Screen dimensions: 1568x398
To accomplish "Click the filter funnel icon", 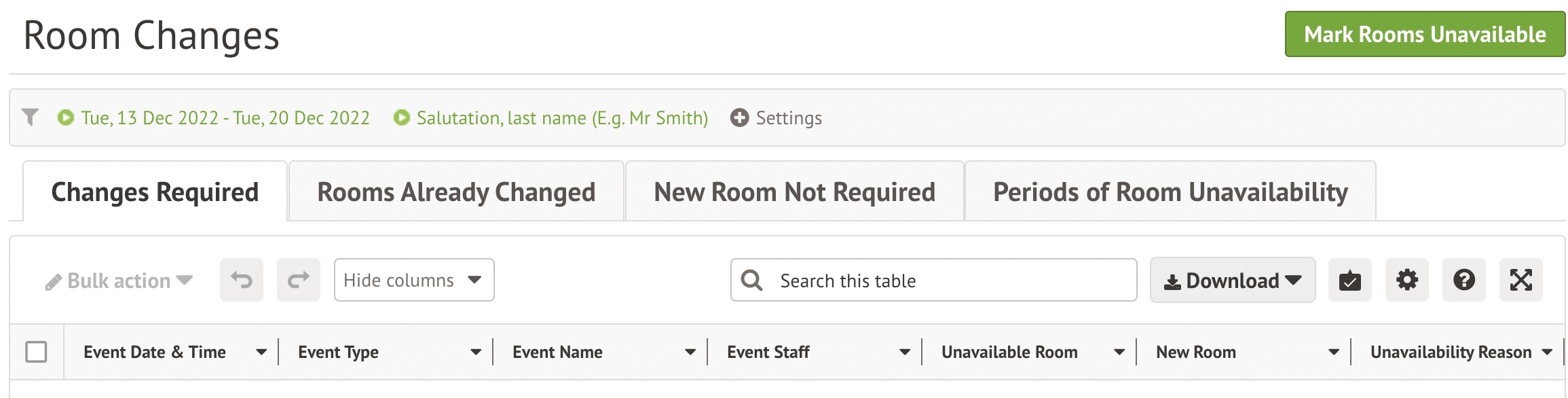I will pyautogui.click(x=30, y=117).
